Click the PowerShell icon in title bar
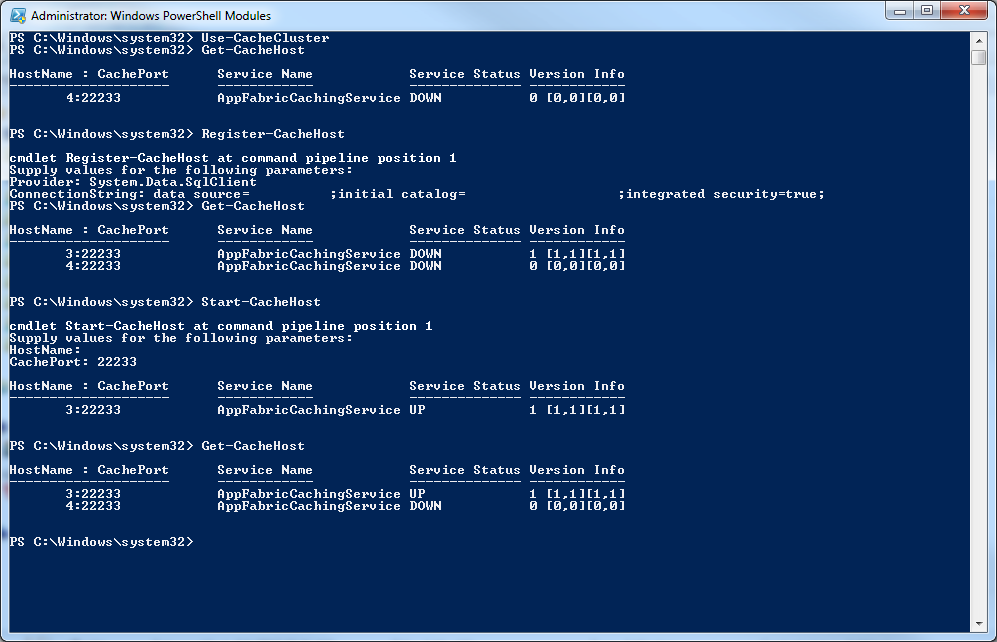 [x=17, y=15]
